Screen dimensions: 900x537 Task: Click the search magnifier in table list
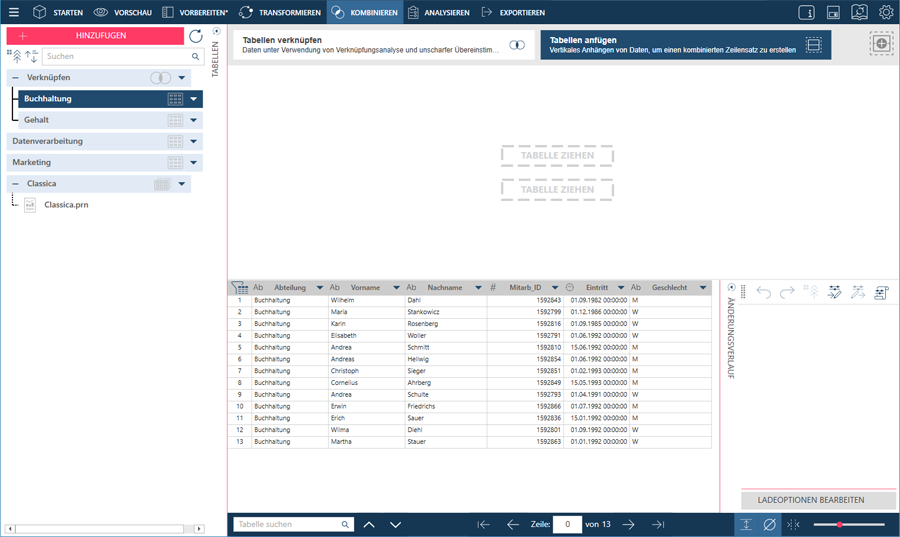[x=195, y=56]
